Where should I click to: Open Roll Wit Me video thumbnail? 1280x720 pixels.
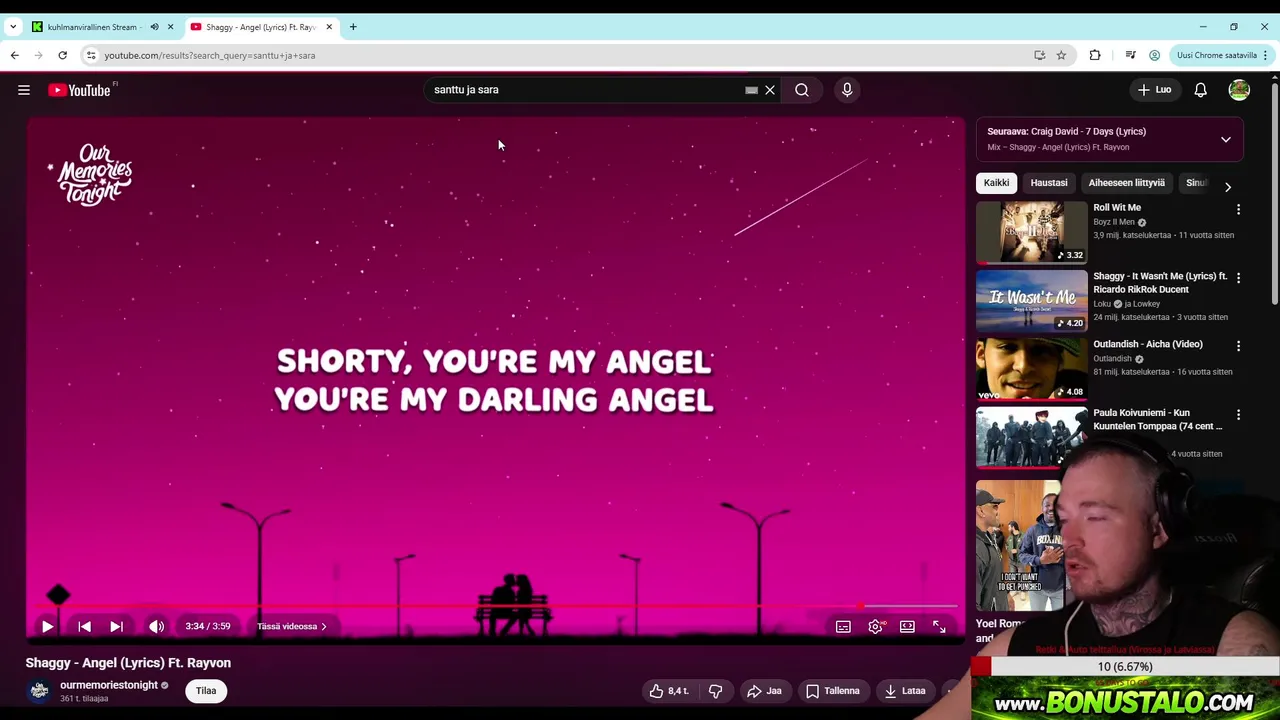click(1031, 232)
